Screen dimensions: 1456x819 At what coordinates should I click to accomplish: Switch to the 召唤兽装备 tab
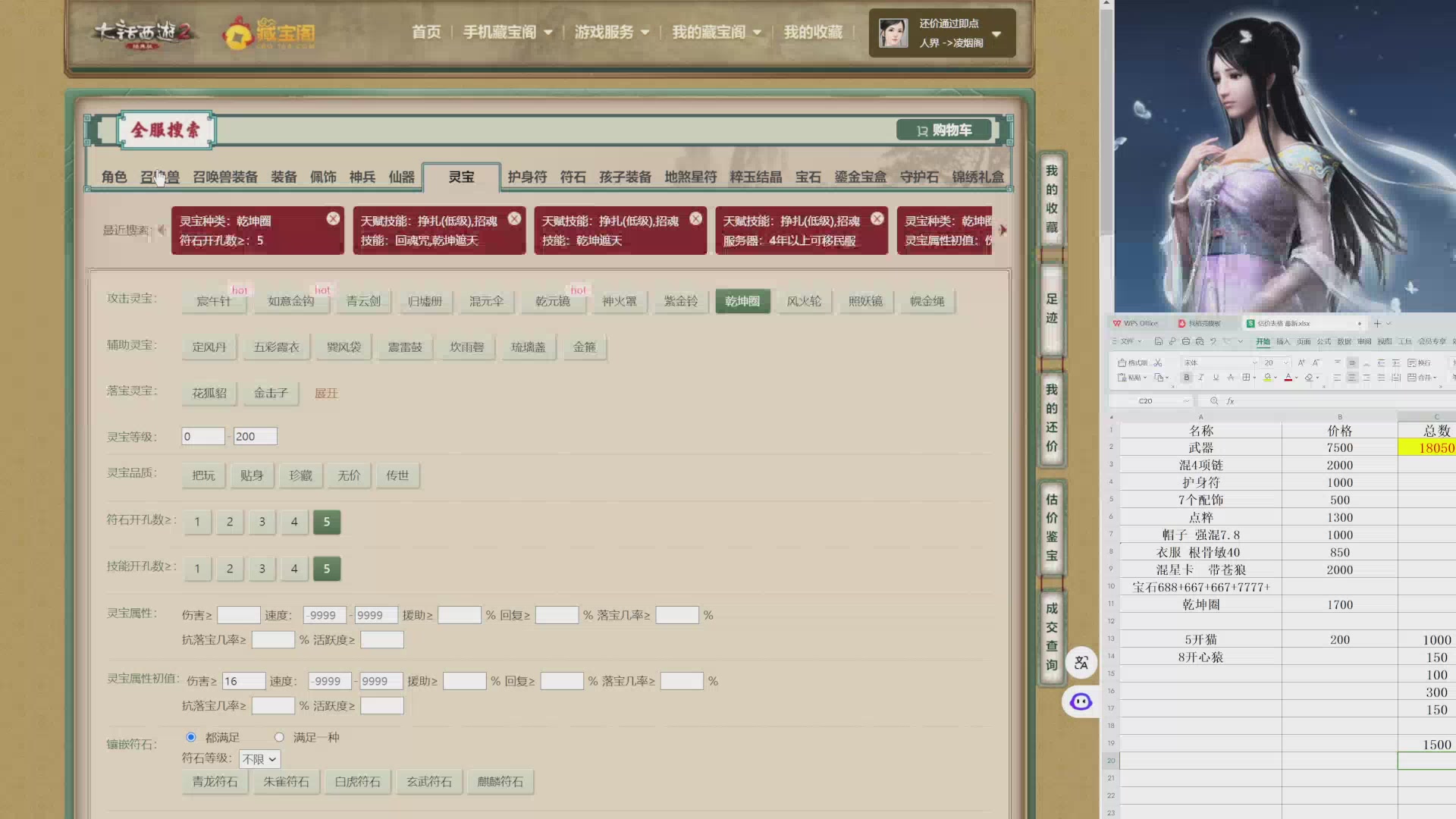(x=225, y=177)
